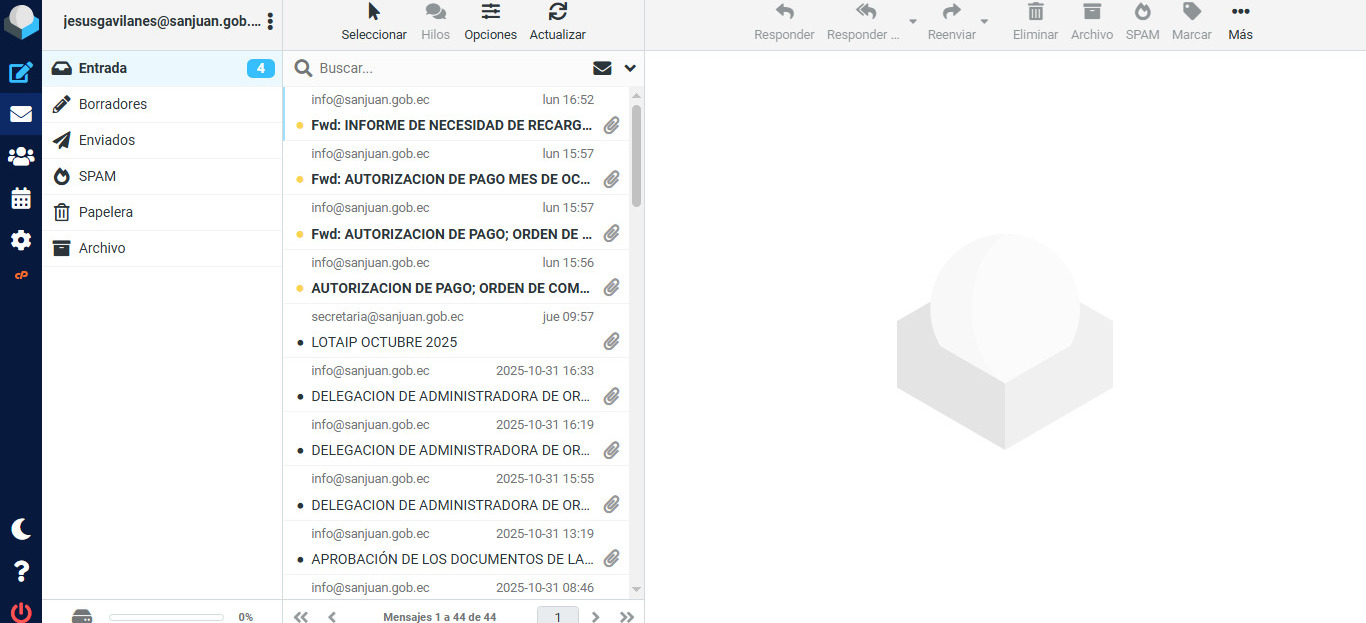Click the cPanel icon in sidebar
The image size is (1366, 623).
(20, 275)
